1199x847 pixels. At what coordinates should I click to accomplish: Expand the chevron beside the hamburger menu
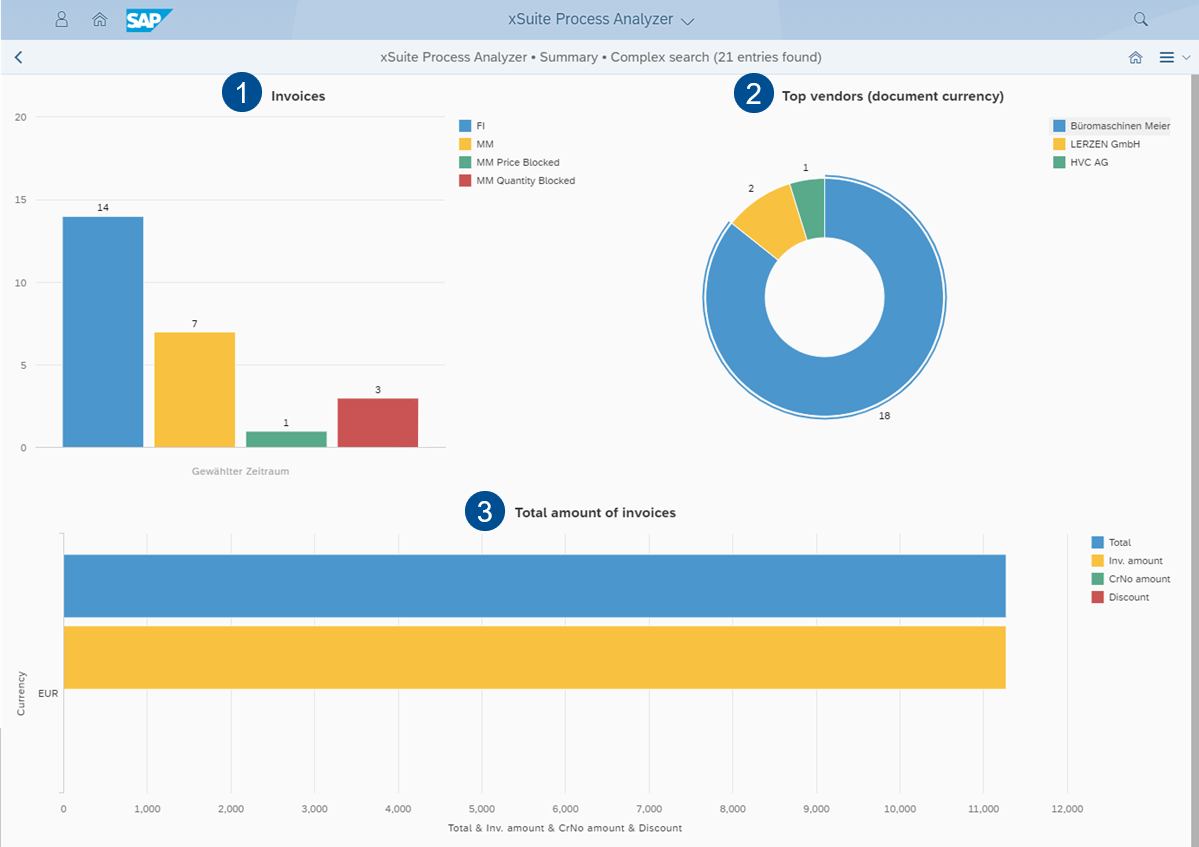tap(1185, 58)
